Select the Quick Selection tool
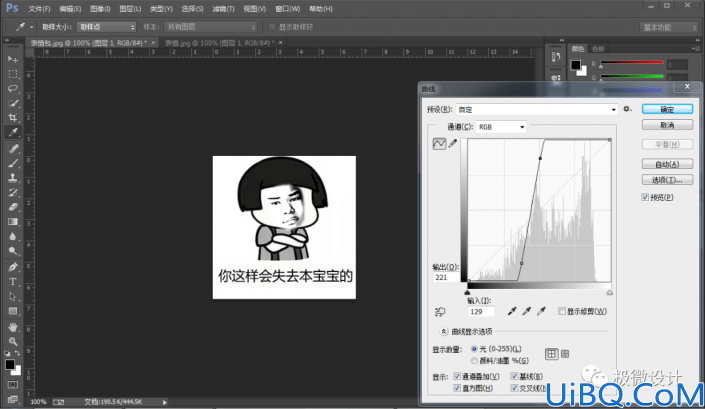705x409 pixels. tap(13, 103)
